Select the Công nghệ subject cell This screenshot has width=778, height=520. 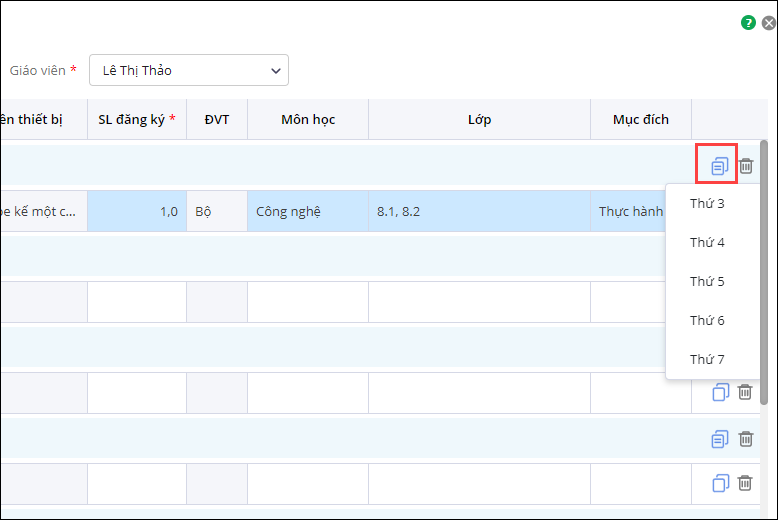point(308,211)
